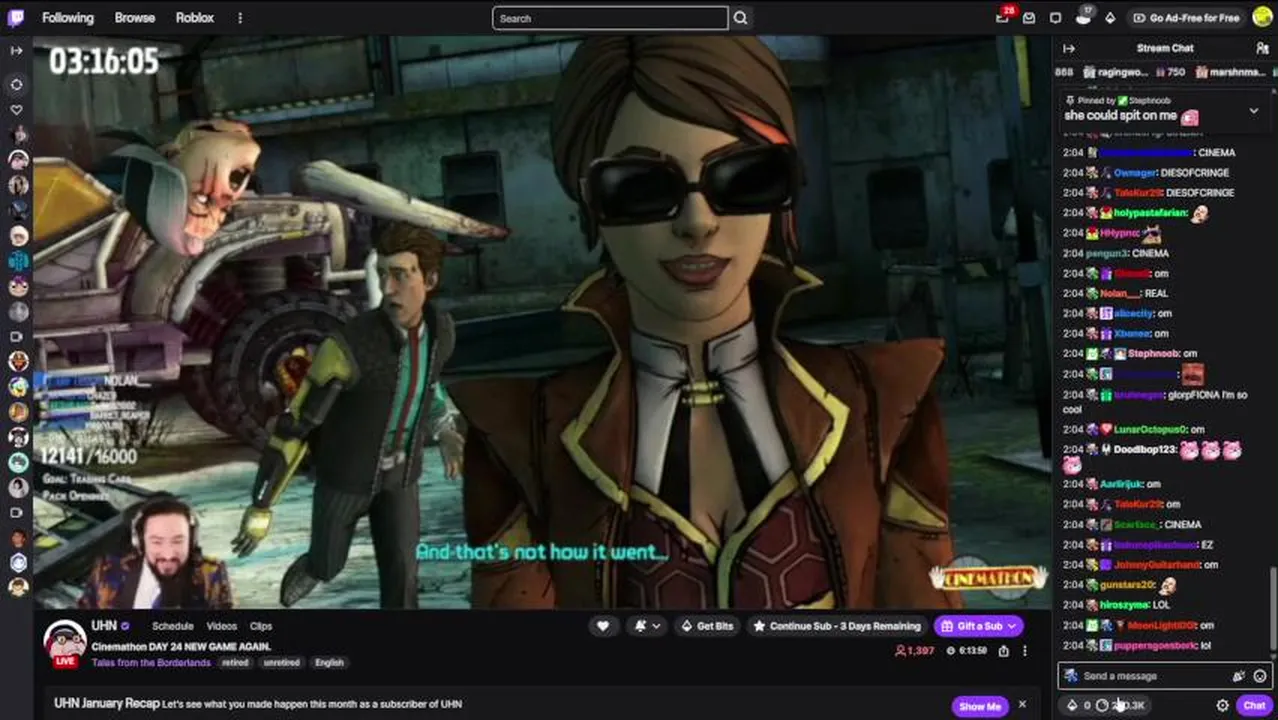This screenshot has width=1278, height=720.
Task: Open the emote picker in message box
Action: pos(1260,676)
